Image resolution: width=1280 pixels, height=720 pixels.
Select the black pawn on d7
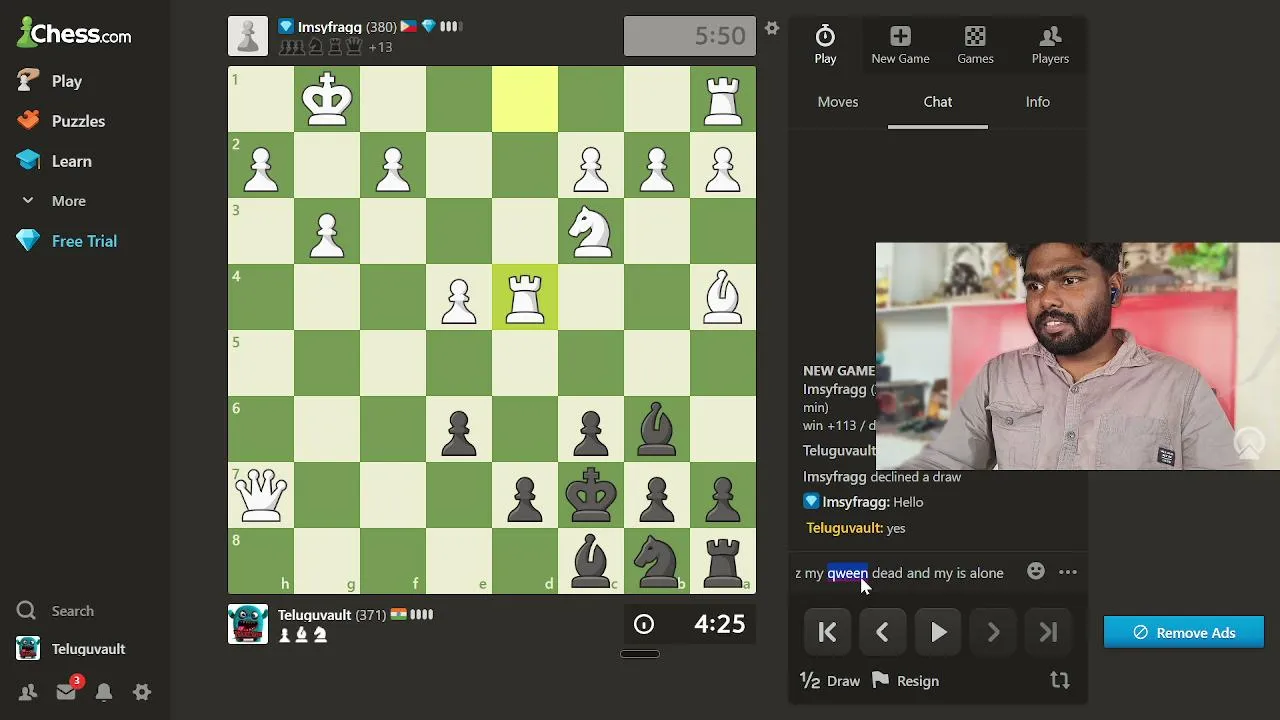coord(525,495)
